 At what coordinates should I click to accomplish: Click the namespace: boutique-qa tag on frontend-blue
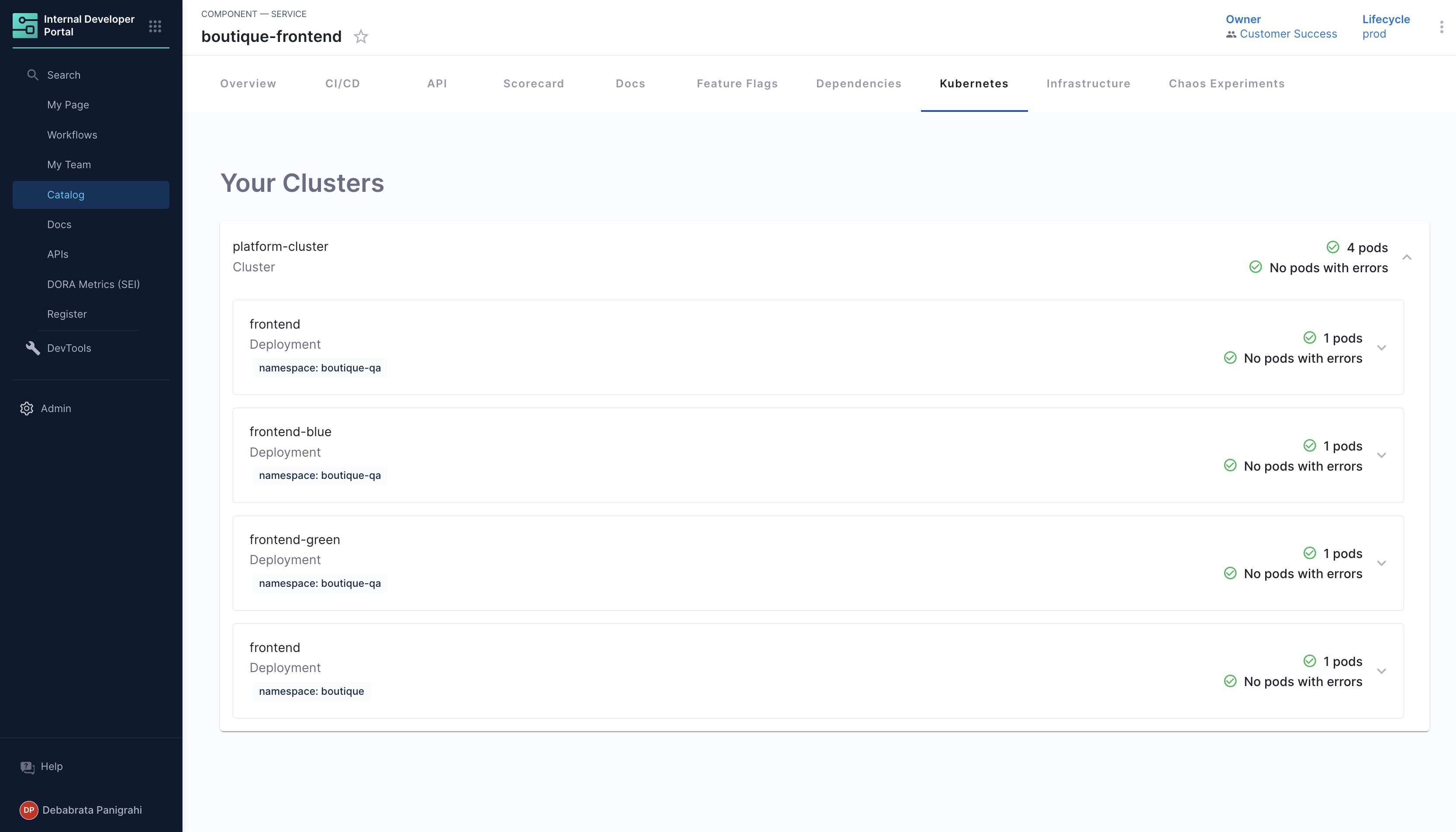[x=320, y=475]
